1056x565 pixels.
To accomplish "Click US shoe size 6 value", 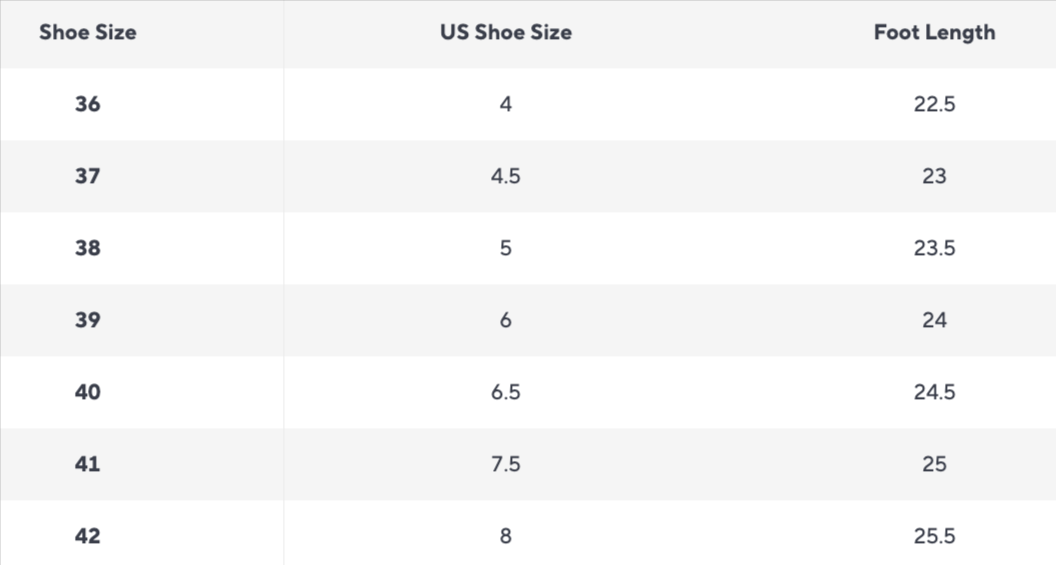I will pos(506,320).
